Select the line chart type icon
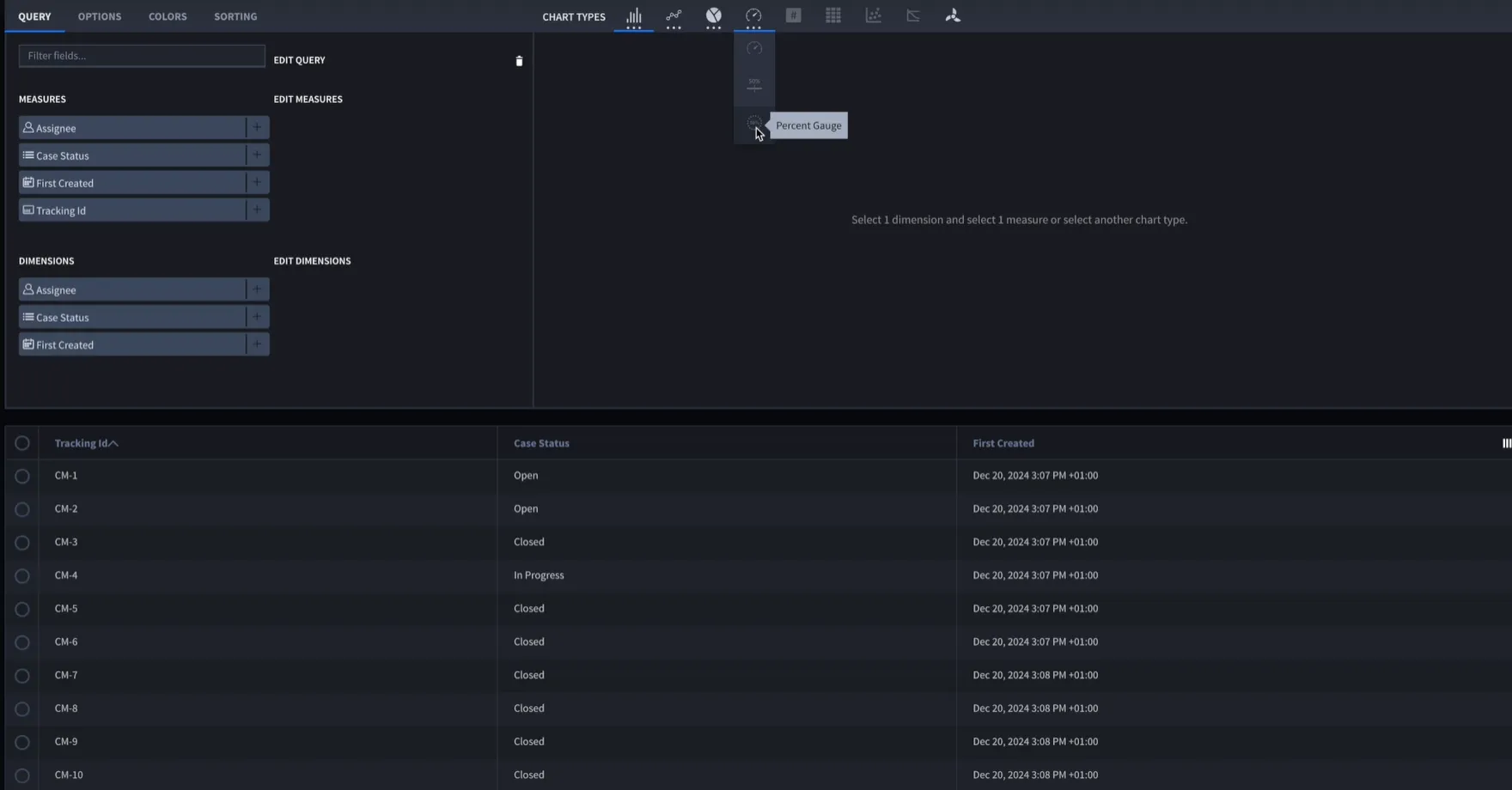This screenshot has height=790, width=1512. tap(674, 15)
